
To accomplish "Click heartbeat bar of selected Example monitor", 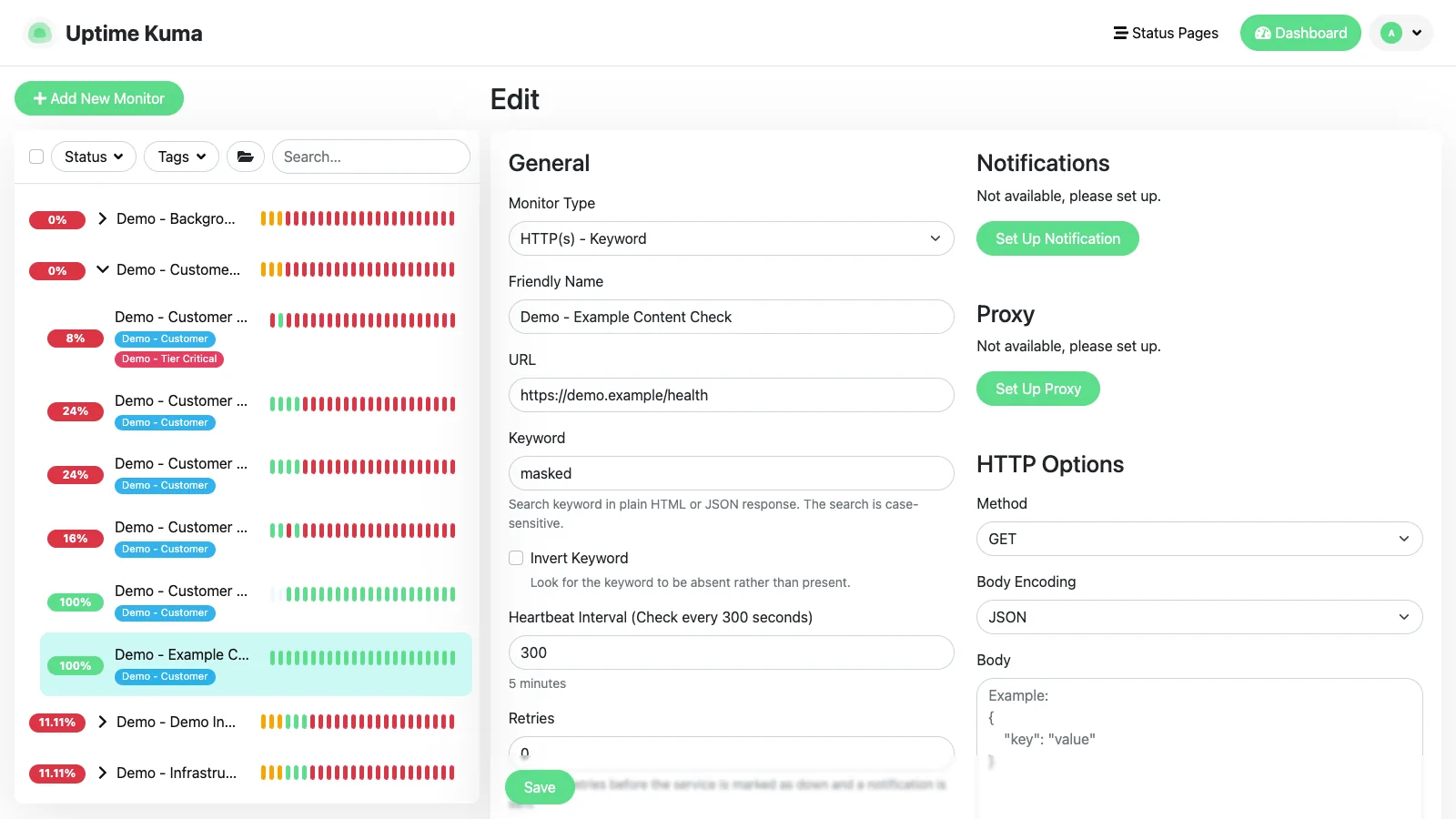I will pyautogui.click(x=362, y=658).
